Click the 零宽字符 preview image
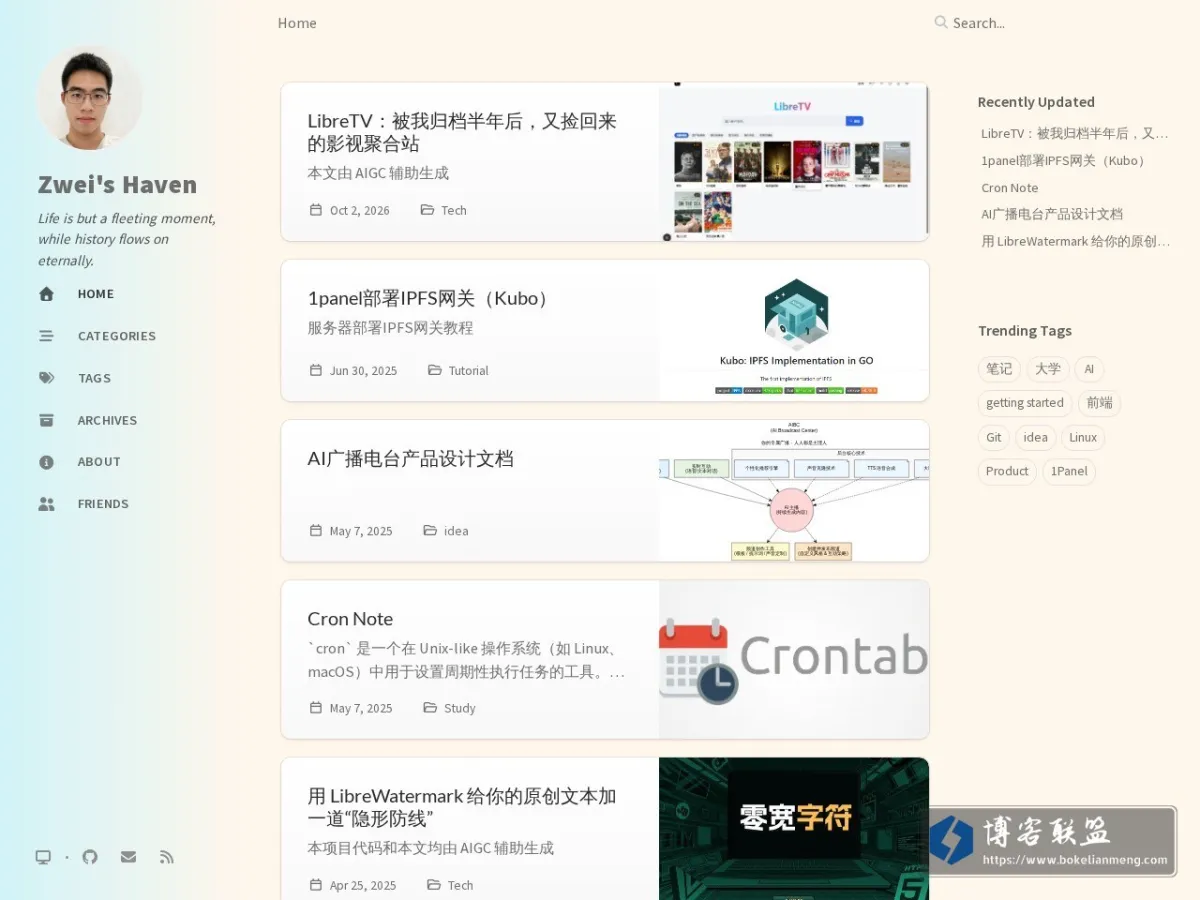The height and width of the screenshot is (900, 1200). 794,829
